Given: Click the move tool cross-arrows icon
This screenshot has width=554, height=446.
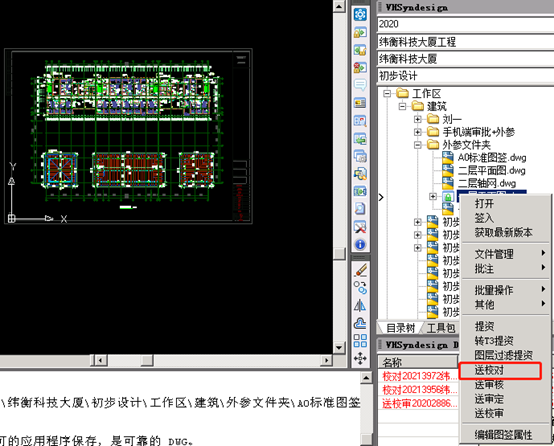Looking at the screenshot, I should click(x=360, y=358).
